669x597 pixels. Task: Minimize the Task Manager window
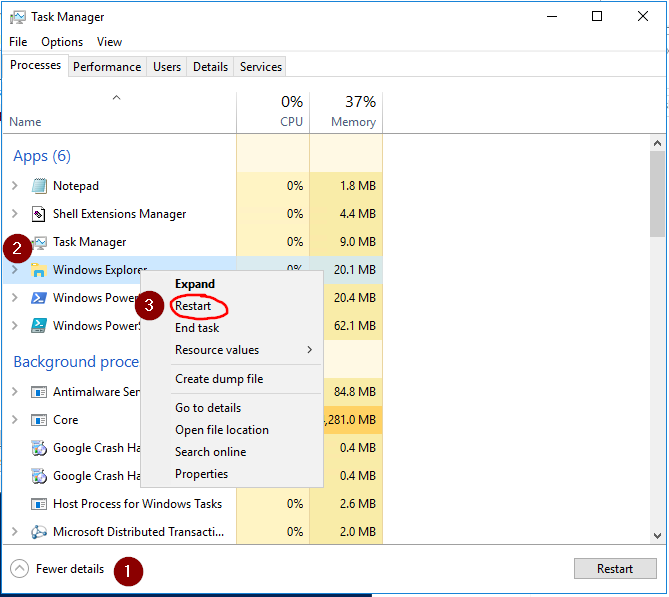coord(552,17)
